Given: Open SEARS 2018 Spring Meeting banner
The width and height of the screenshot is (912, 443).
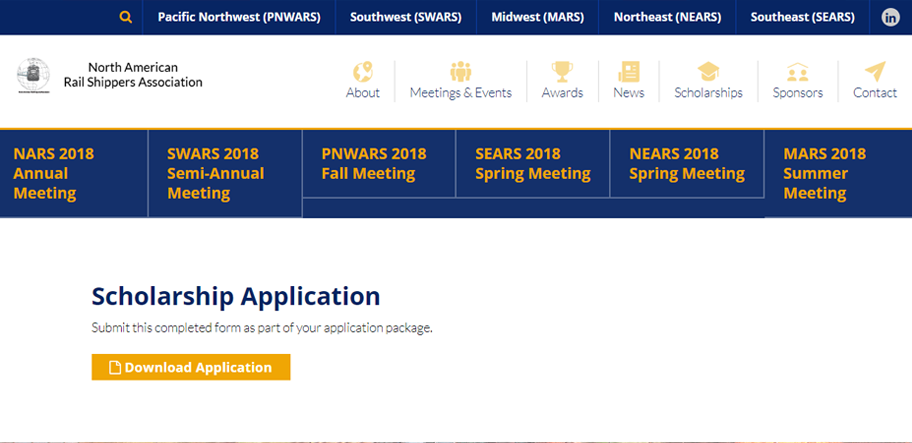Looking at the screenshot, I should pyautogui.click(x=533, y=163).
